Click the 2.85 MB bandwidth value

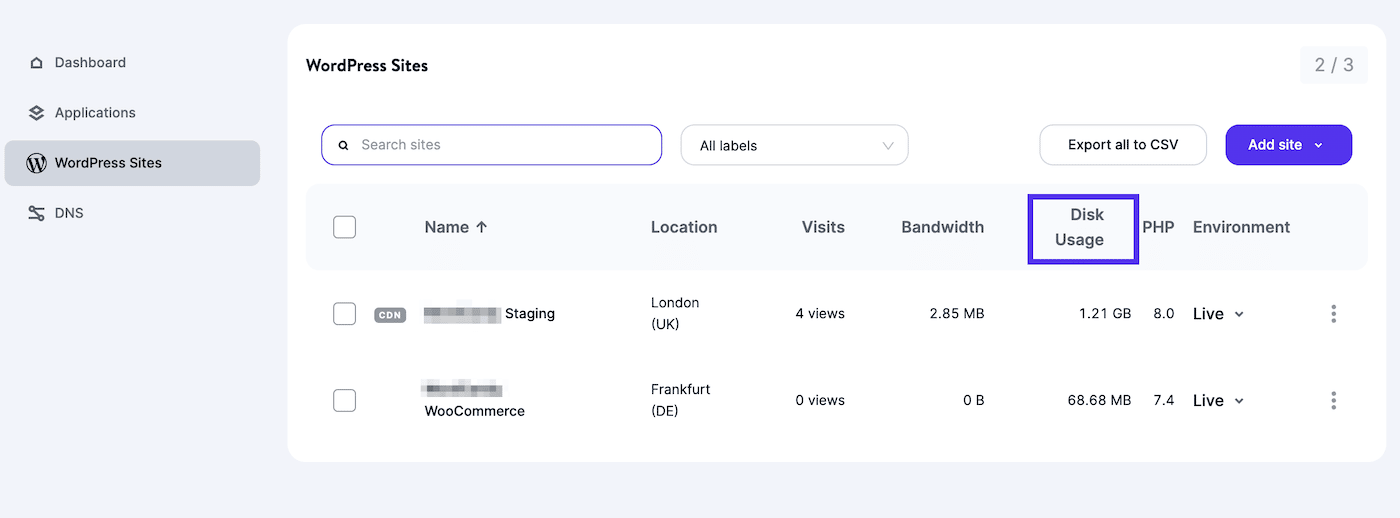coord(957,314)
